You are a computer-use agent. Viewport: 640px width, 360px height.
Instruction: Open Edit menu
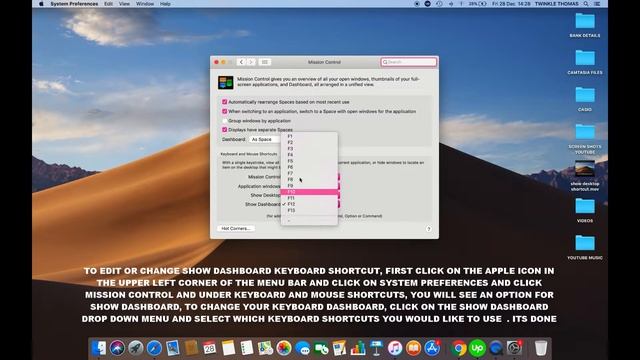(108, 4)
